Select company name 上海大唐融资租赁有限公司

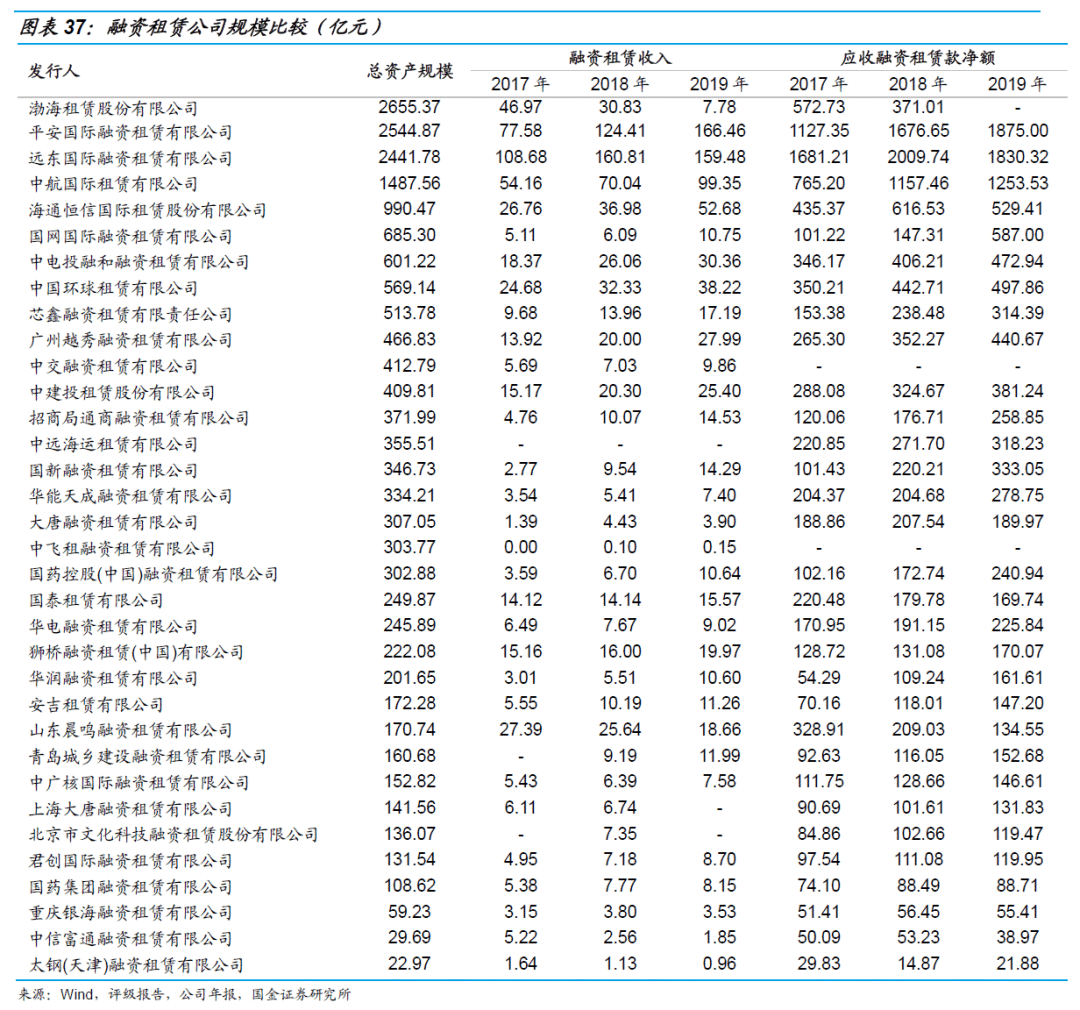click(130, 809)
